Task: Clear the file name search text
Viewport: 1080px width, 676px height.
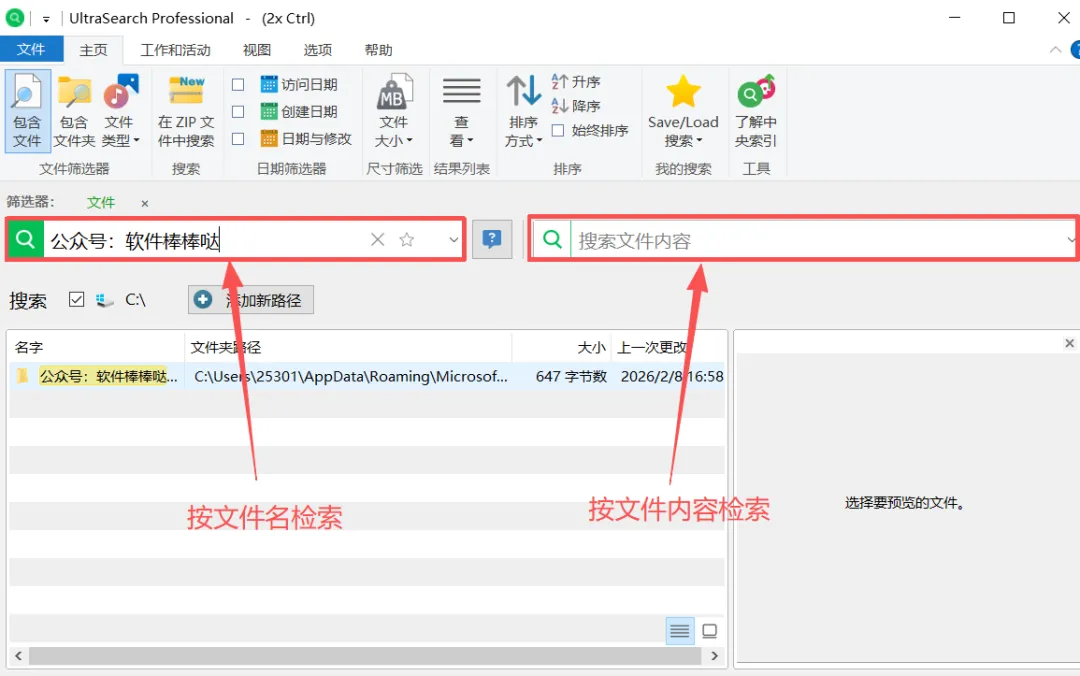Action: 377,239
